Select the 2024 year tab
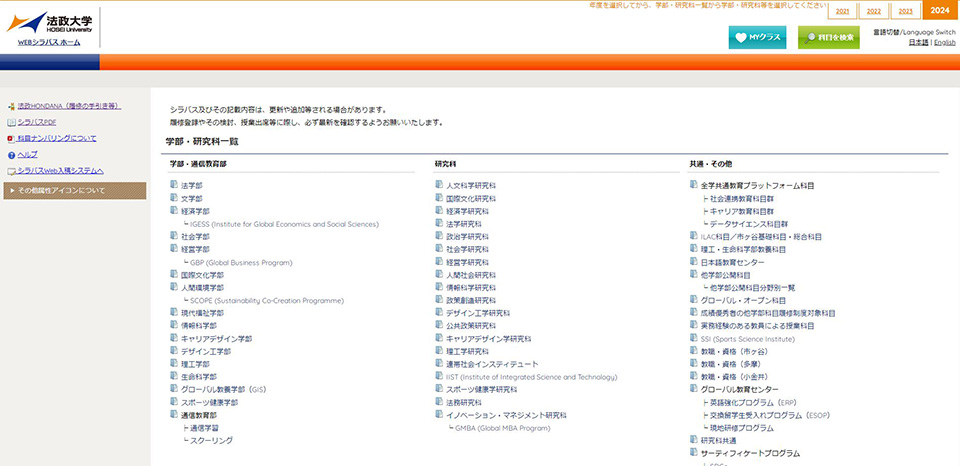This screenshot has height=466, width=960. [x=938, y=11]
